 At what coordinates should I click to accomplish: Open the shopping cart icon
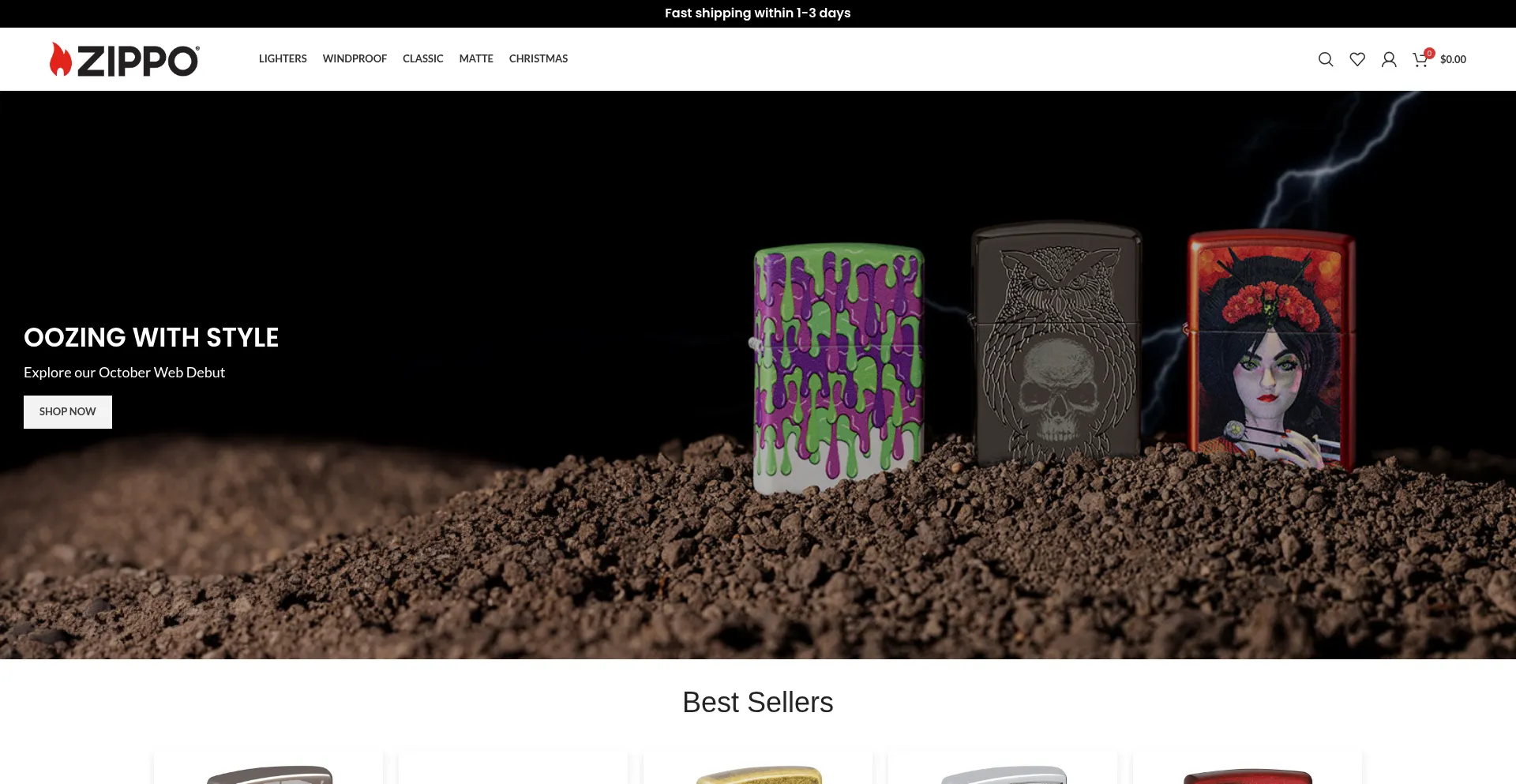point(1420,60)
